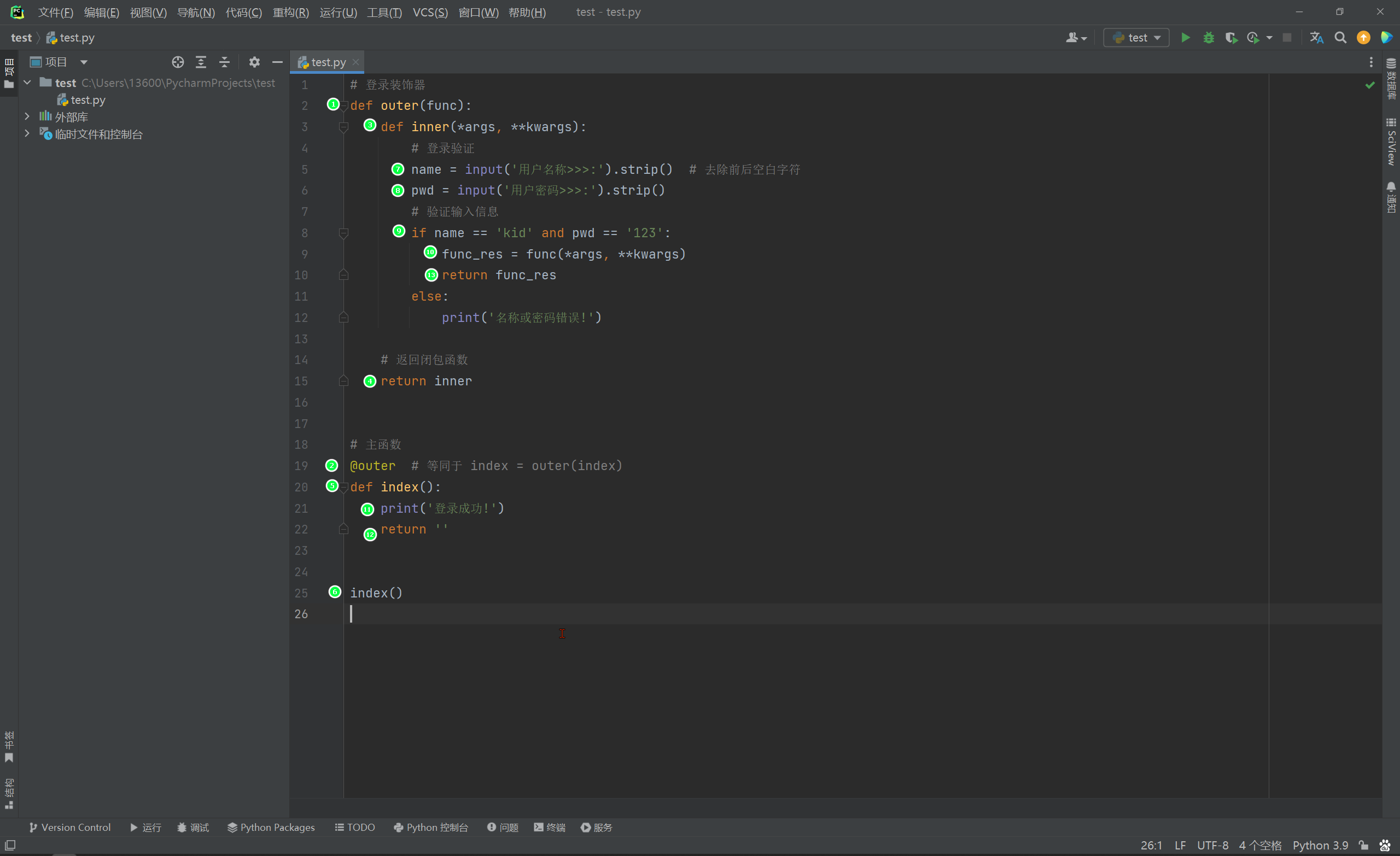Open the 帮助(H) menu
Image resolution: width=1400 pixels, height=856 pixels.
coord(527,12)
